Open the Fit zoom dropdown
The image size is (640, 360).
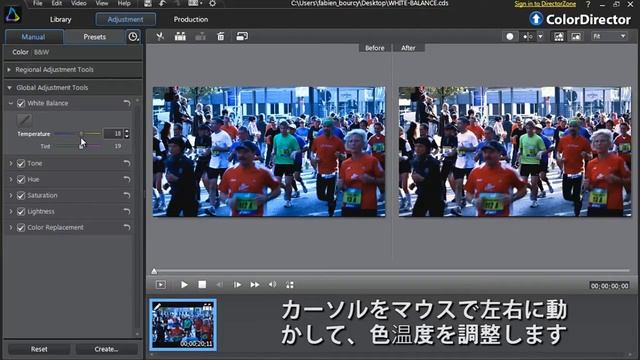609,36
